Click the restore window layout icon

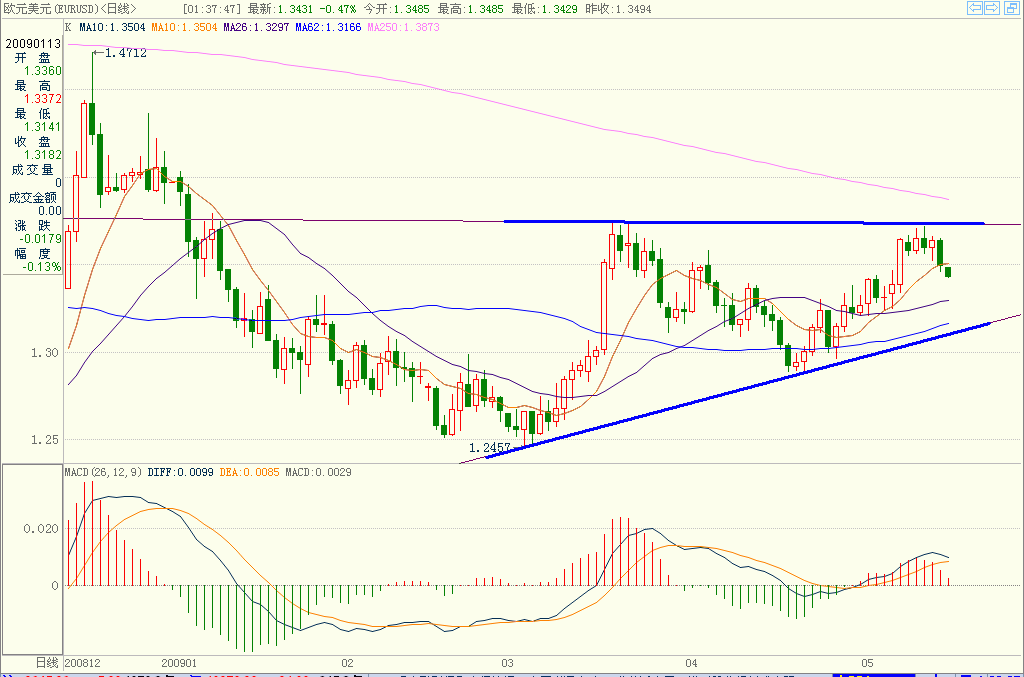(1013, 8)
